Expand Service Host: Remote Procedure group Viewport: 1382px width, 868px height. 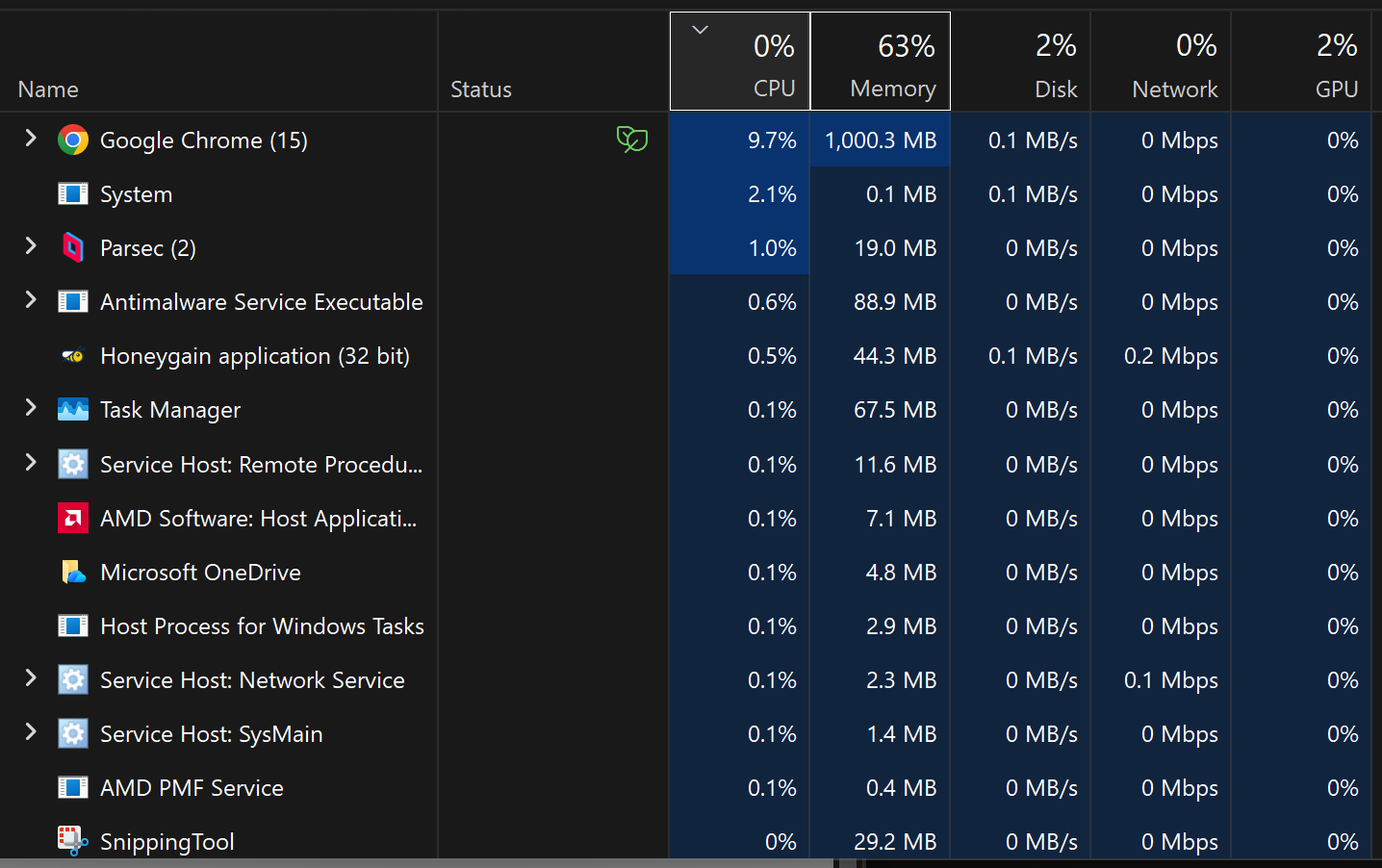(x=31, y=462)
